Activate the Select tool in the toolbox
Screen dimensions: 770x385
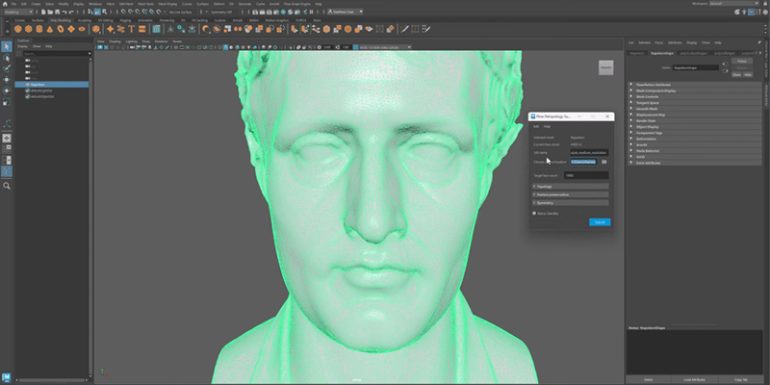[x=6, y=46]
